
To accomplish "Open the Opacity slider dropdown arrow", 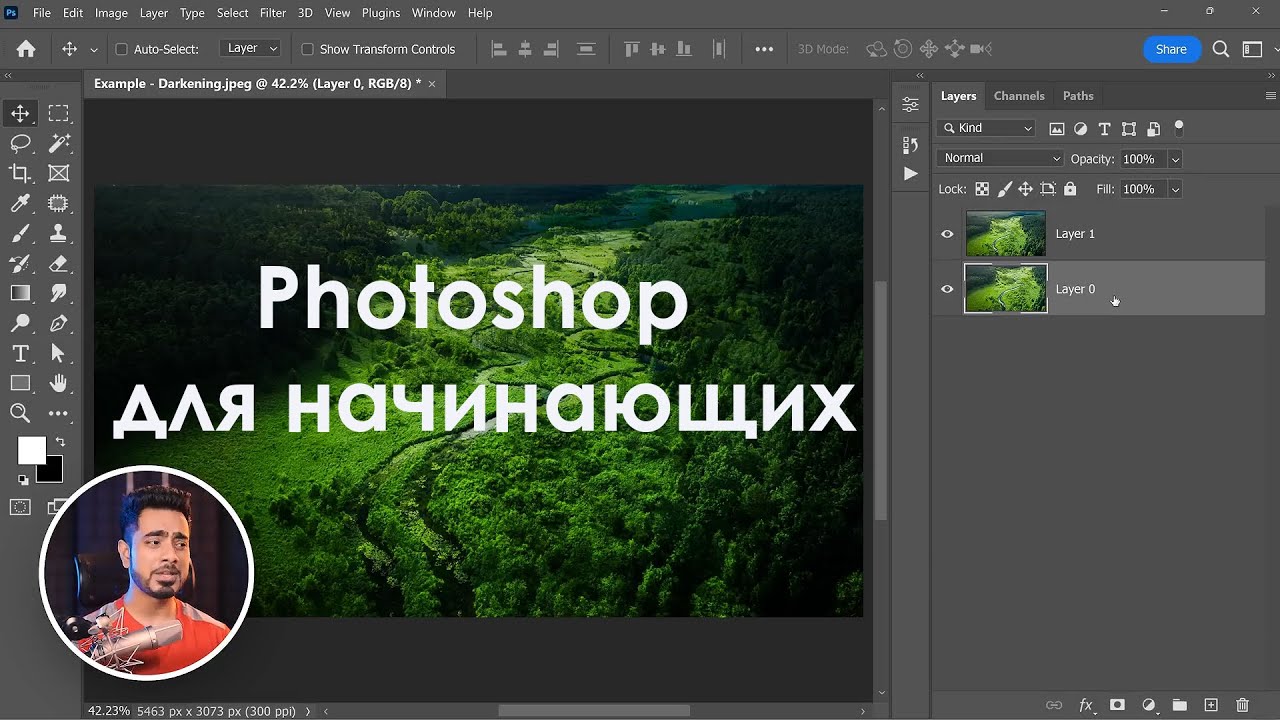I will pyautogui.click(x=1175, y=159).
